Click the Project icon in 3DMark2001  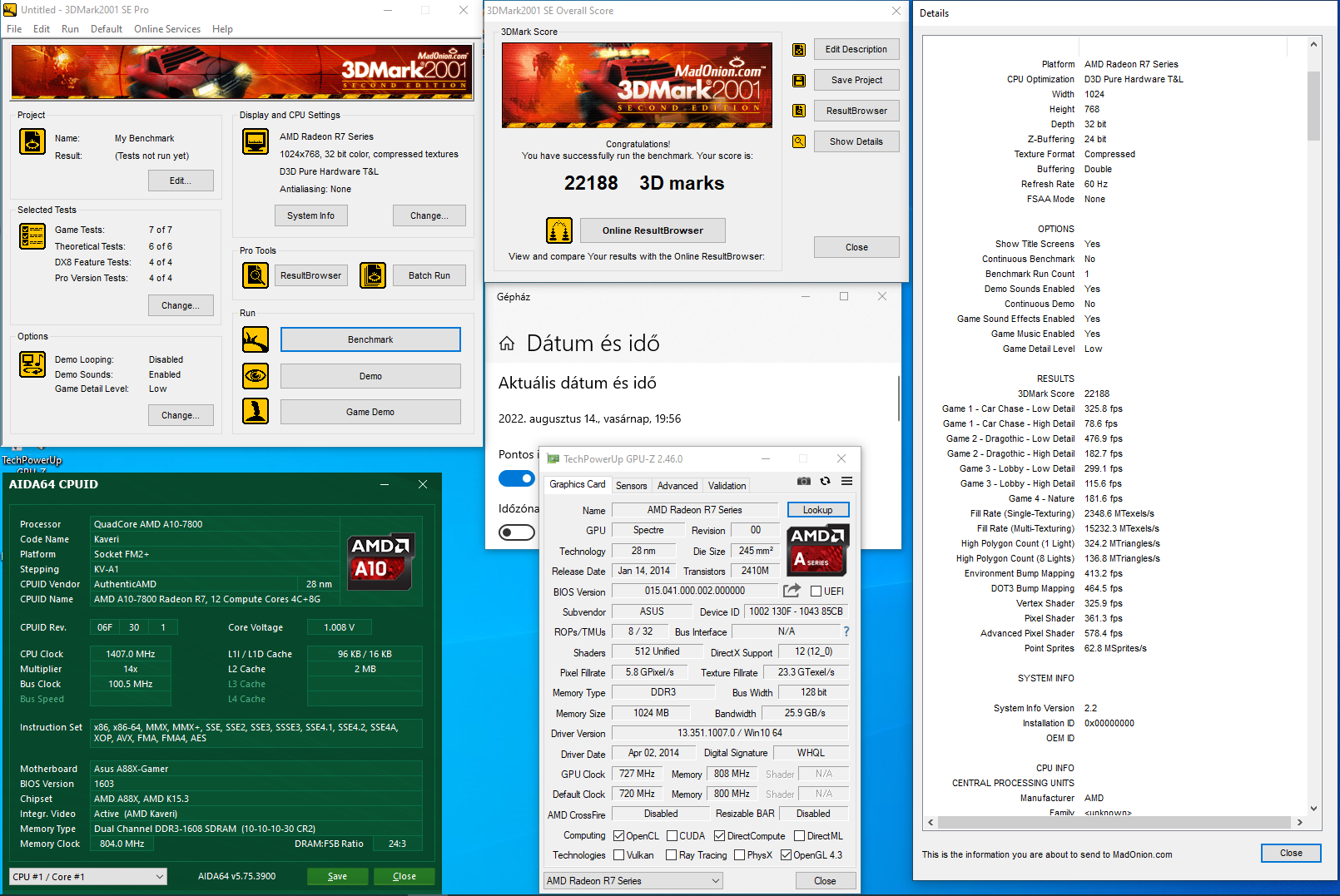click(32, 141)
